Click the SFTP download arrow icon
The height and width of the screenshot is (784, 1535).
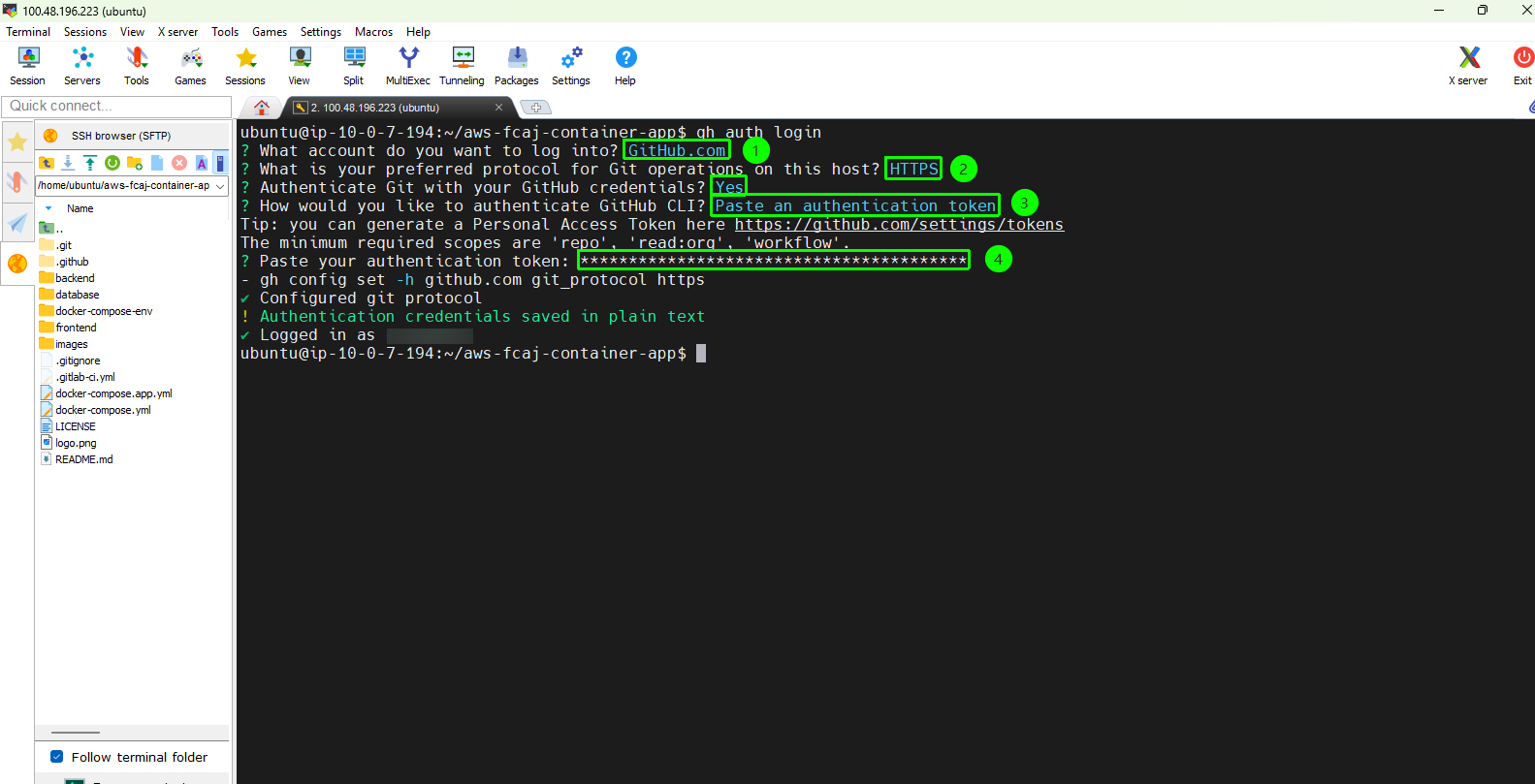coord(68,163)
